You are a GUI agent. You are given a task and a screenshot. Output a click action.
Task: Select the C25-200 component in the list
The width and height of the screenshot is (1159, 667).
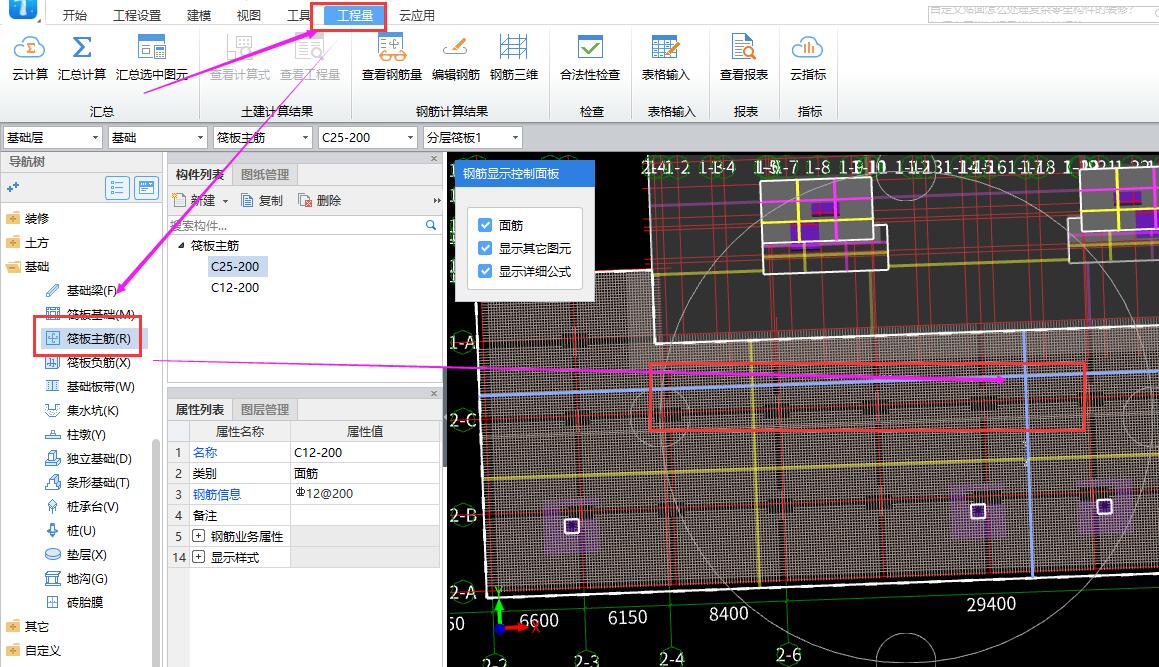(x=235, y=266)
